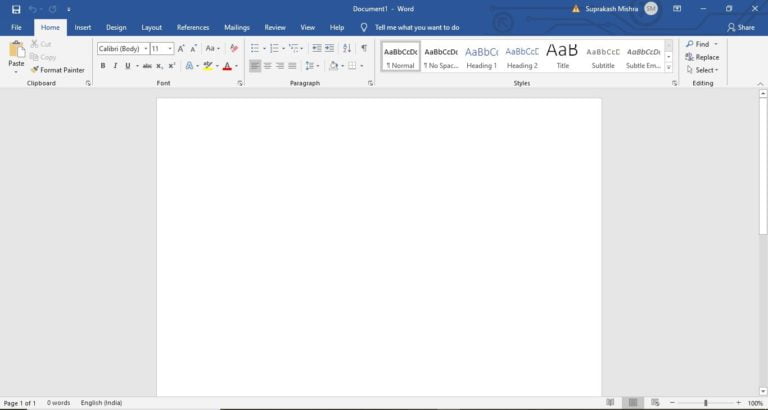Select Align Left paragraph button
The image size is (768, 410).
coord(255,66)
